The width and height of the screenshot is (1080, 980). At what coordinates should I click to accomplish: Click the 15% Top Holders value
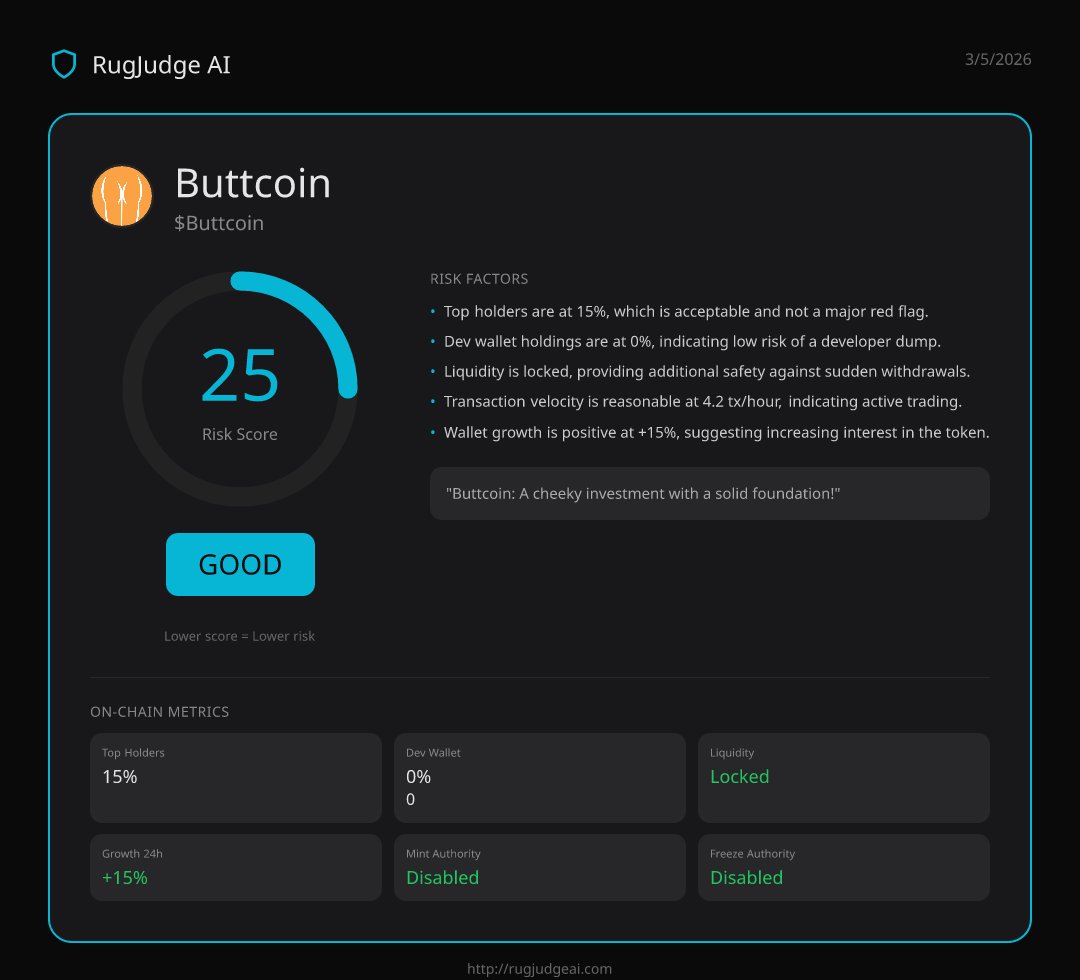pyautogui.click(x=120, y=777)
